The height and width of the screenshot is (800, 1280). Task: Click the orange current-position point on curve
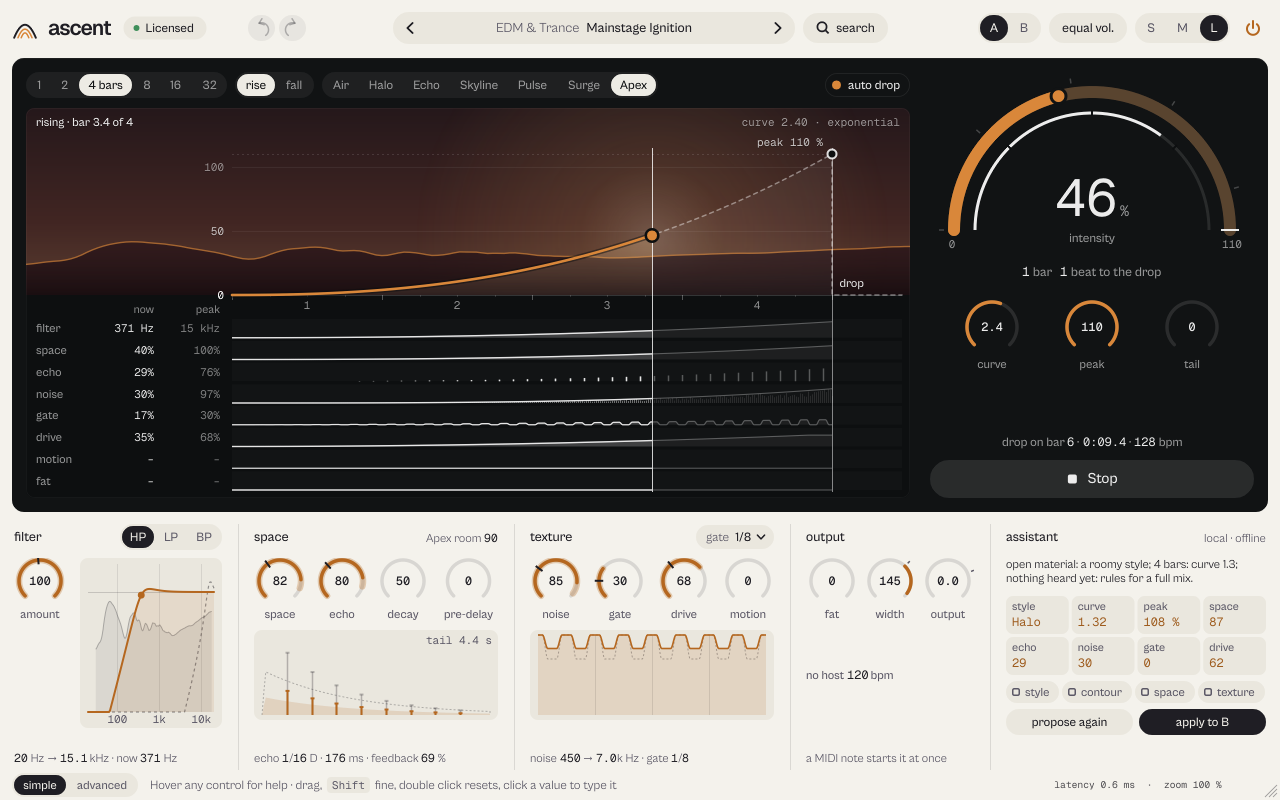click(652, 235)
